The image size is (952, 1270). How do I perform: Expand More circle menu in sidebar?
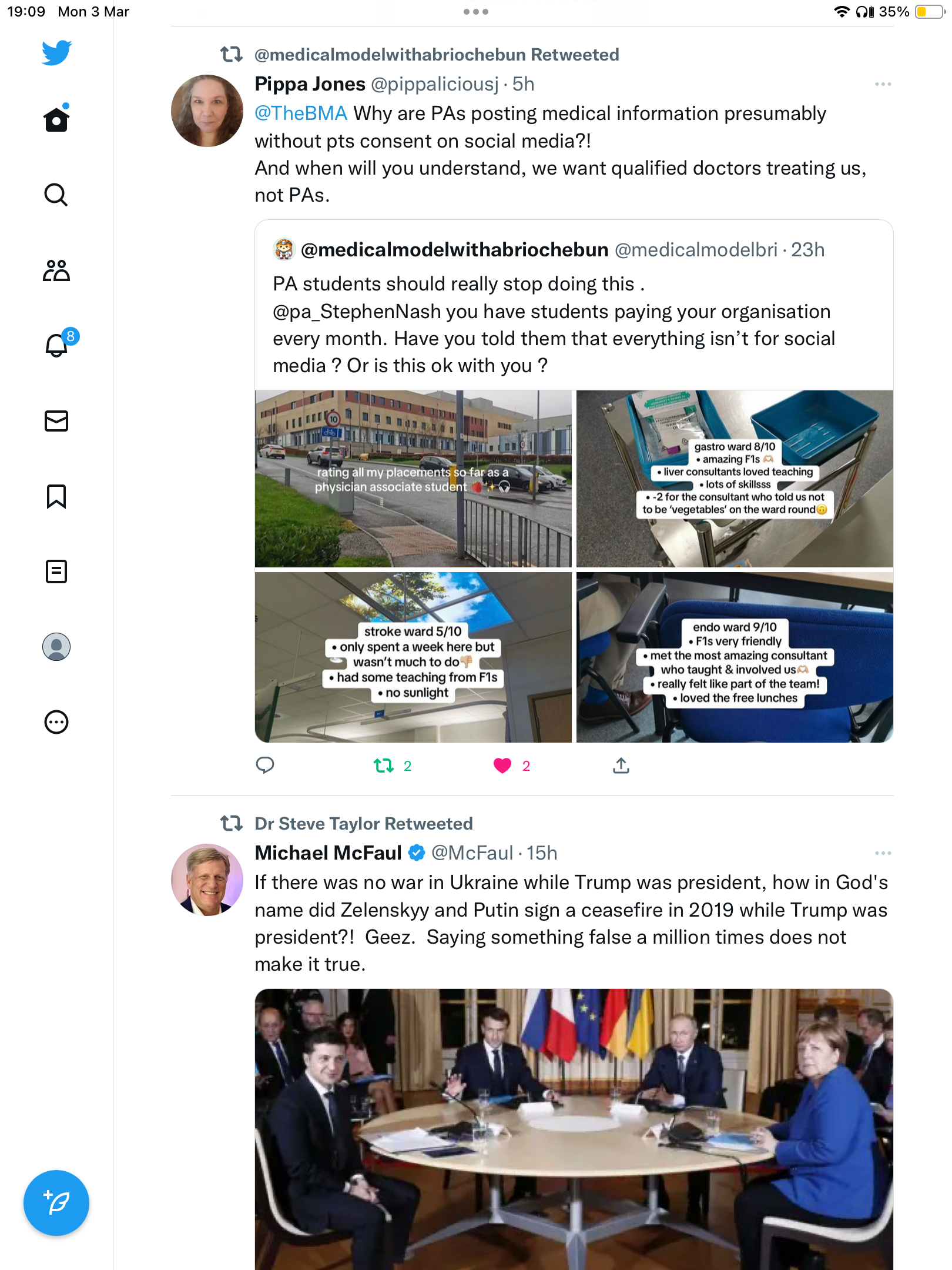(x=56, y=722)
